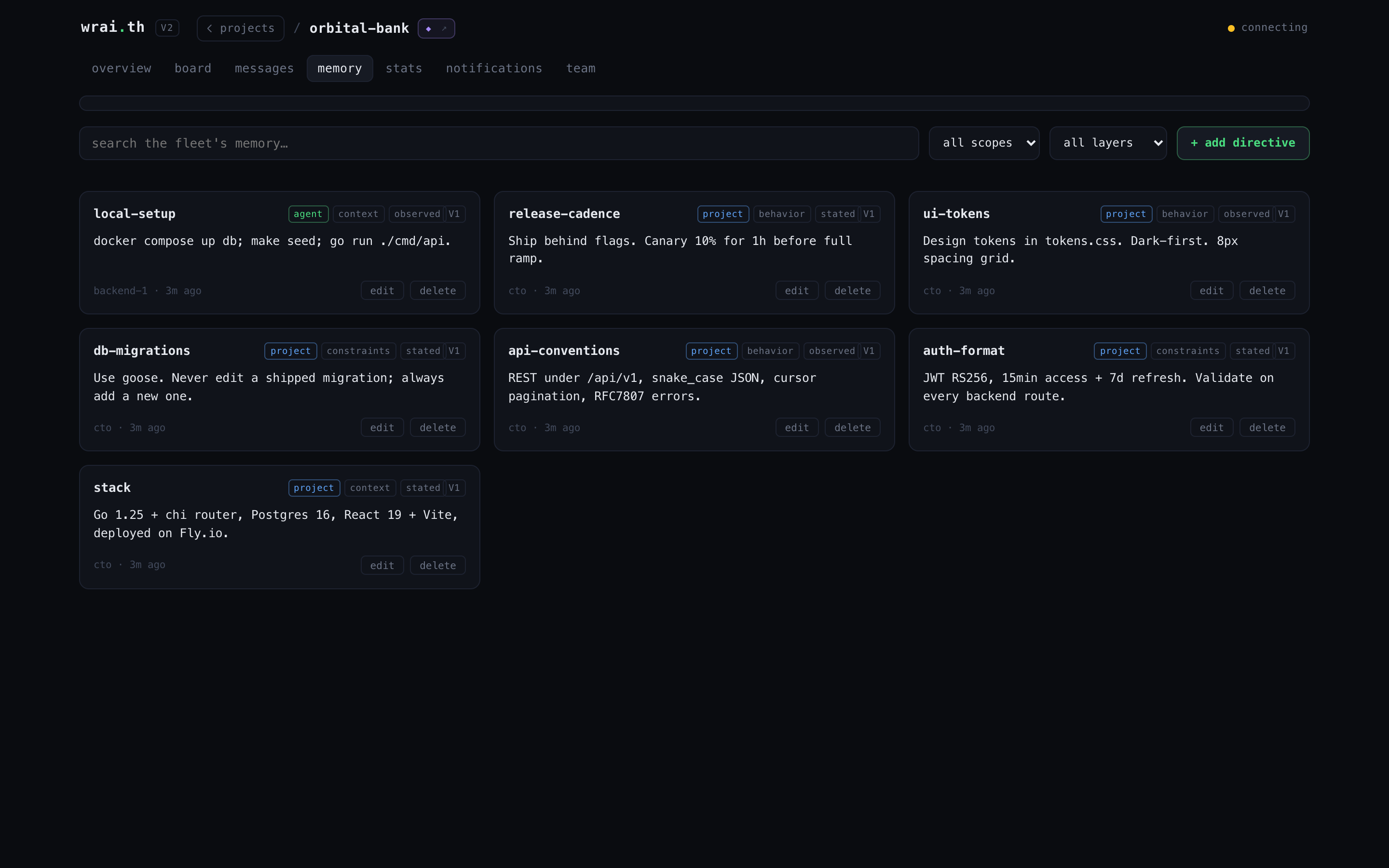Click the project tag on ui-tokens

point(1126,214)
